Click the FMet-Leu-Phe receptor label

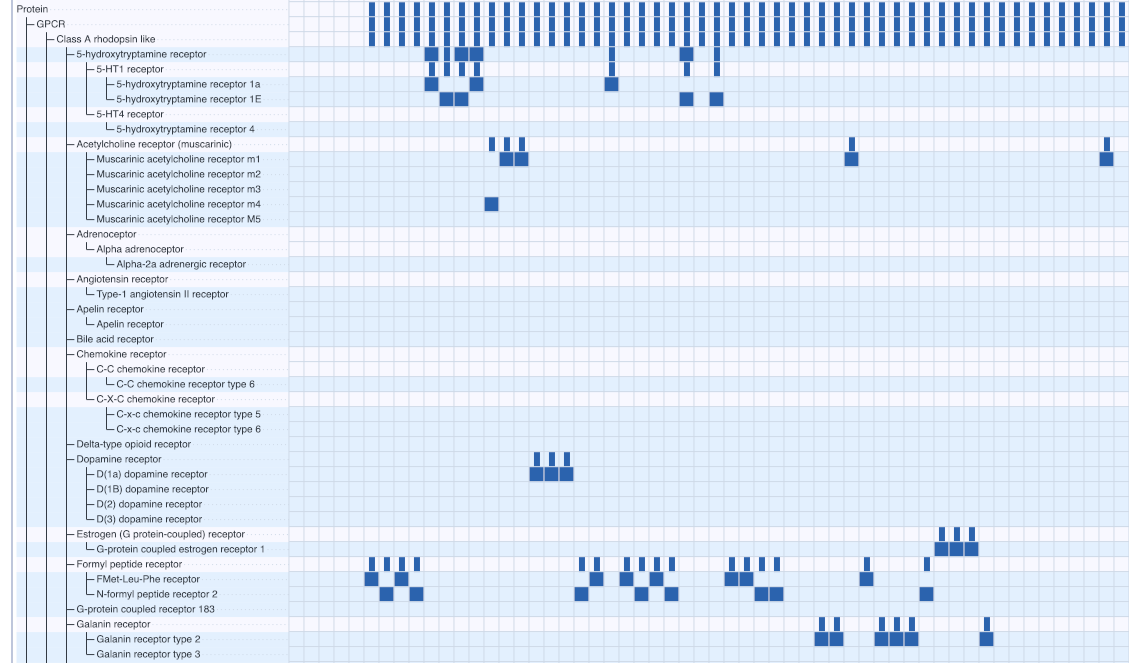(148, 579)
